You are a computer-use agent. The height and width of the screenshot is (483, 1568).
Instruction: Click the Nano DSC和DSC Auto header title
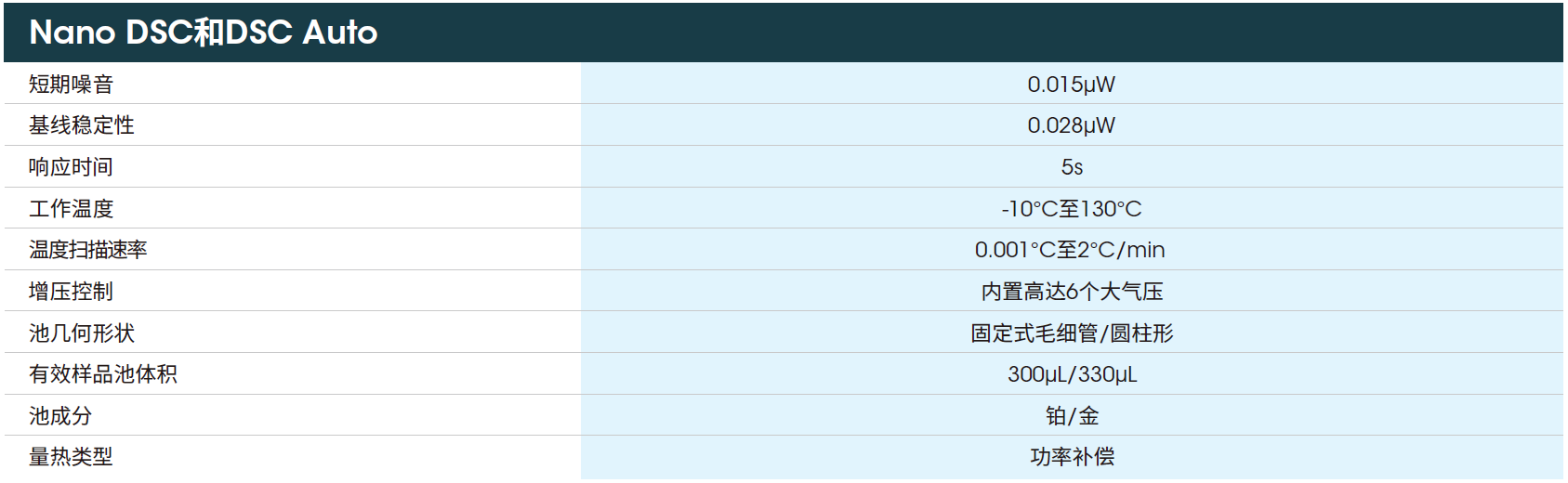[x=203, y=33]
